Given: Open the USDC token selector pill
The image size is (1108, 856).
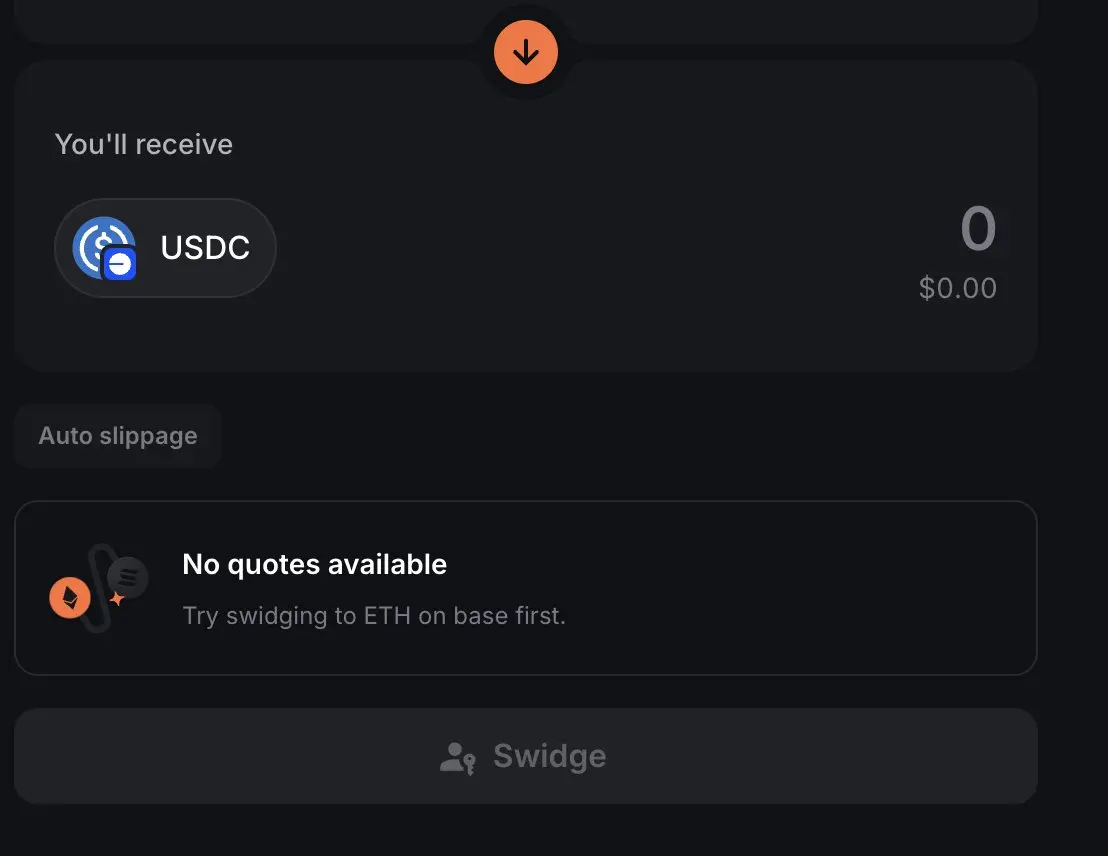Looking at the screenshot, I should pos(165,247).
